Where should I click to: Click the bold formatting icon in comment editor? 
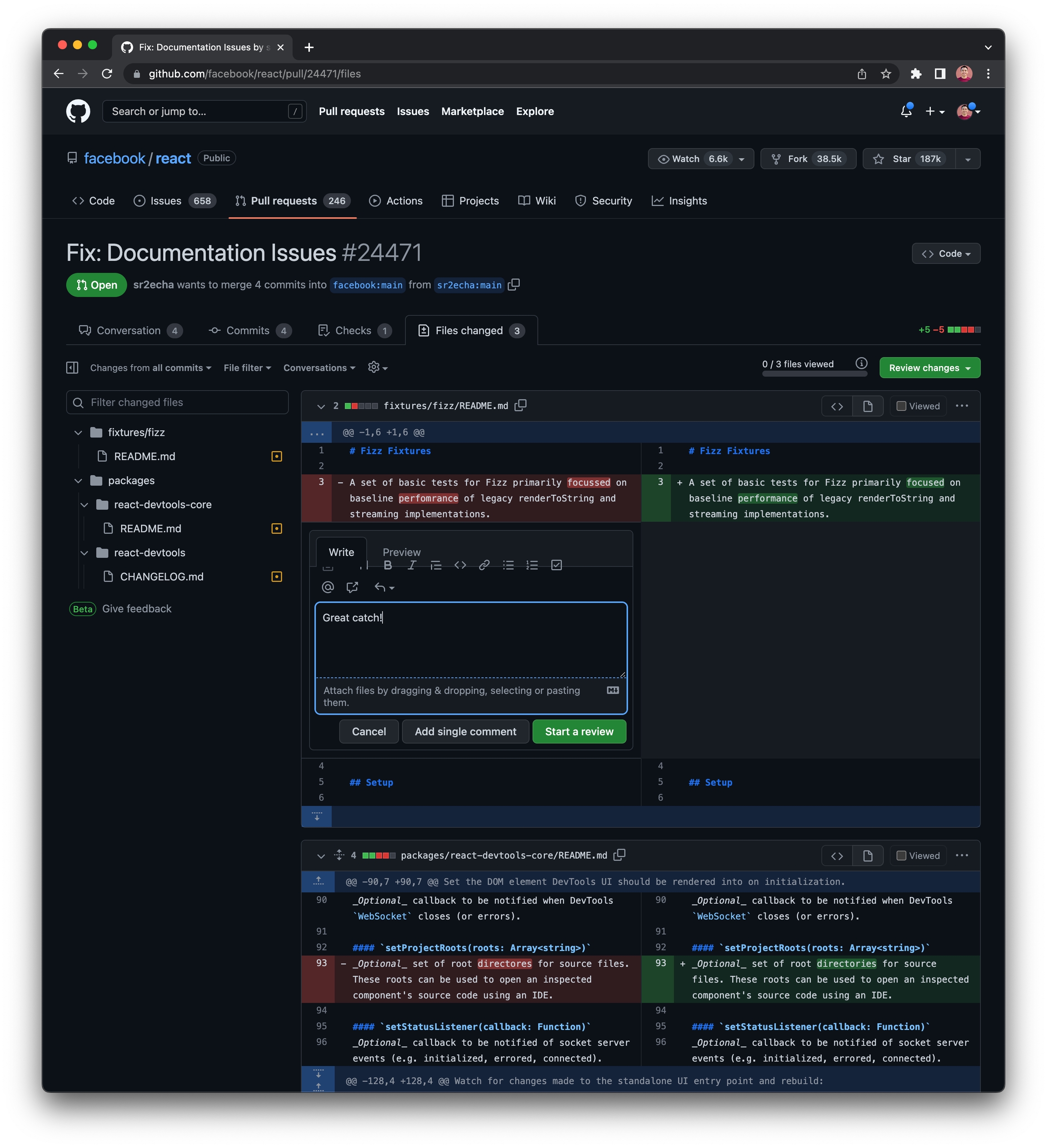tap(387, 566)
